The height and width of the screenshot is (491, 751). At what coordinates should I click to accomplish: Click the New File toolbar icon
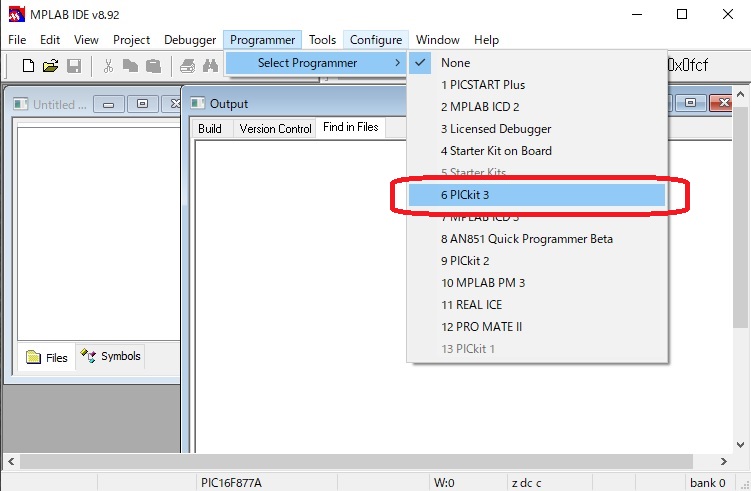coord(28,65)
